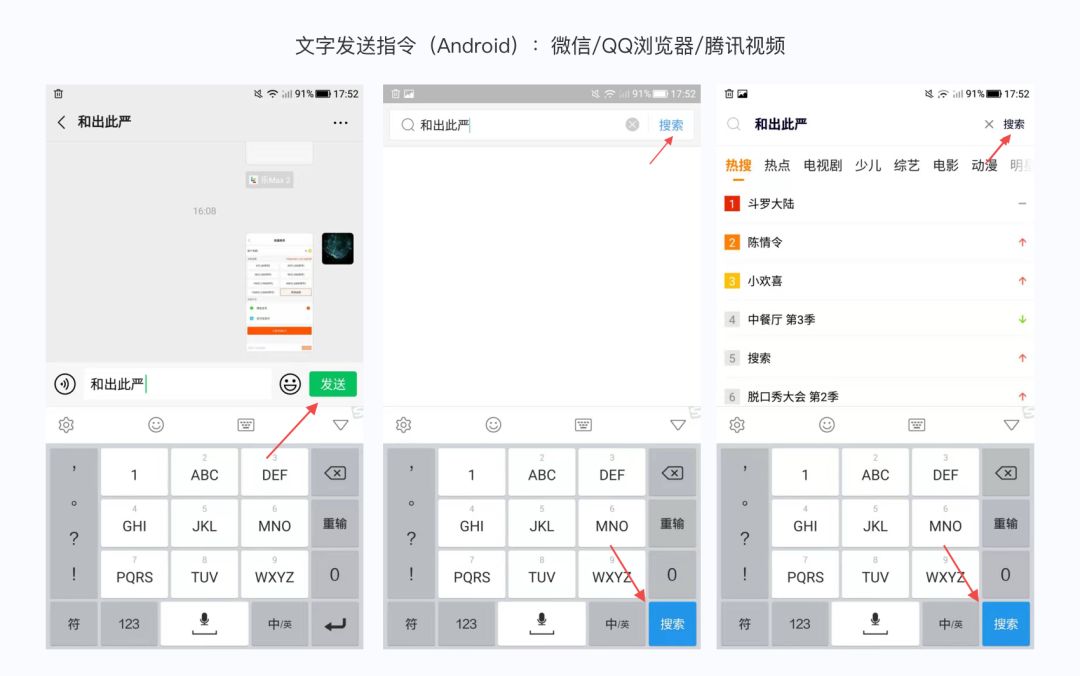The height and width of the screenshot is (676, 1080).
Task: Switch to the number layout with the 123 key
Action: coord(130,623)
